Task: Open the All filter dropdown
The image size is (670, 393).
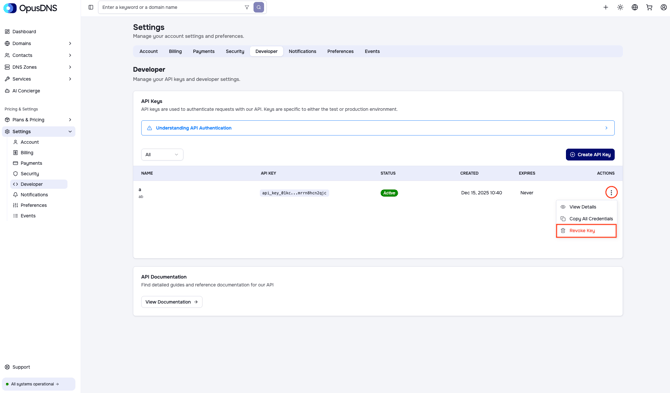Action: pyautogui.click(x=162, y=155)
